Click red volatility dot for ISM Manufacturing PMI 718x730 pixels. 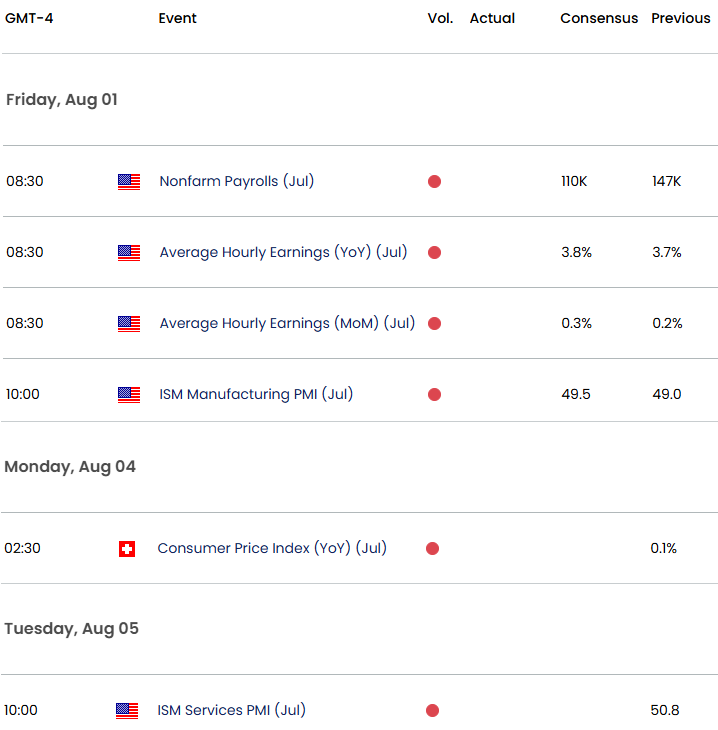(x=434, y=395)
